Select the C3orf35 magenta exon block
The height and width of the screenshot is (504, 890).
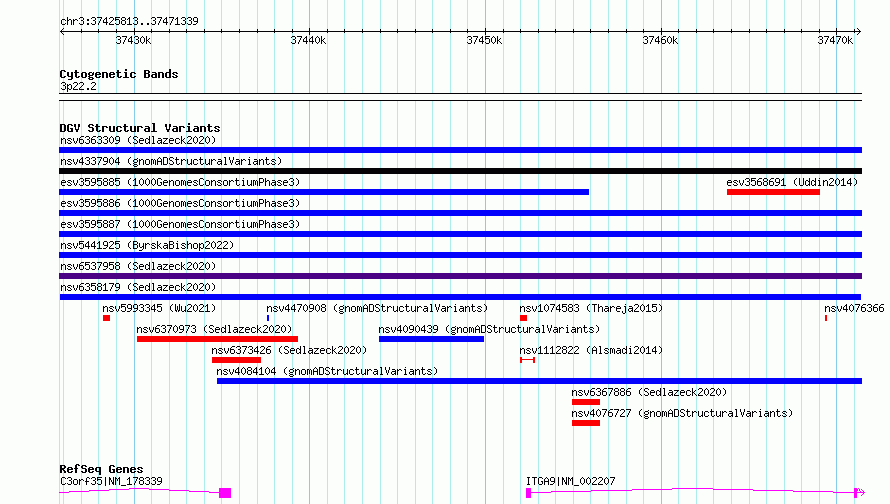coord(225,493)
